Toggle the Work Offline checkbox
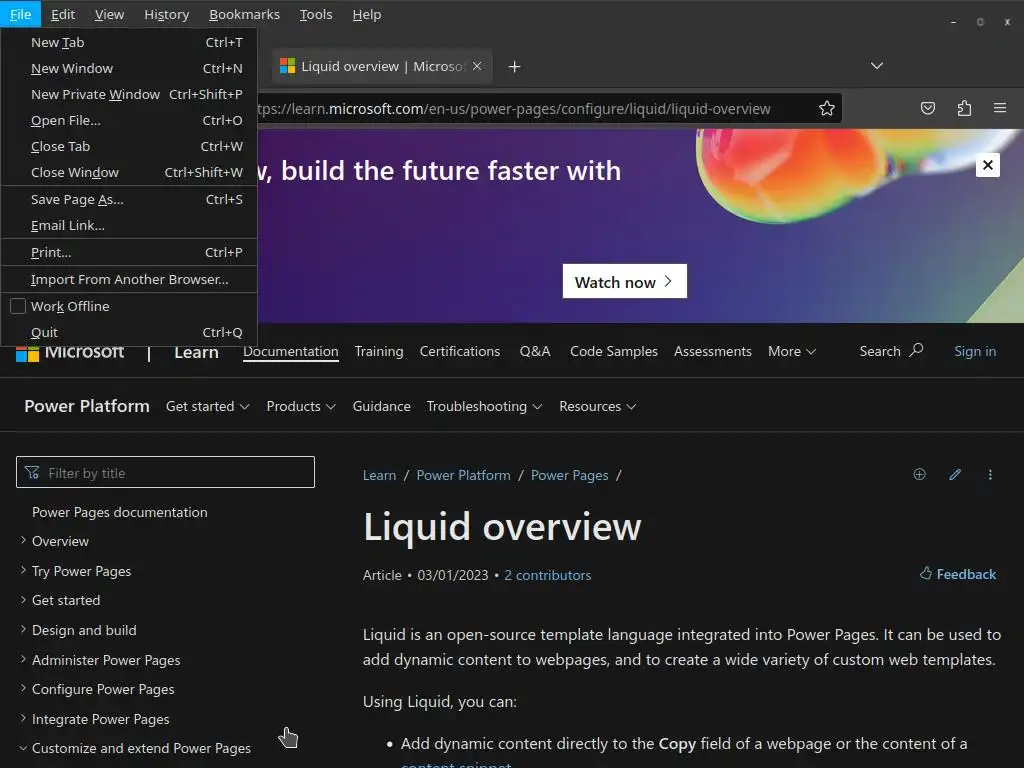Screen dimensions: 1024x768 pos(18,306)
